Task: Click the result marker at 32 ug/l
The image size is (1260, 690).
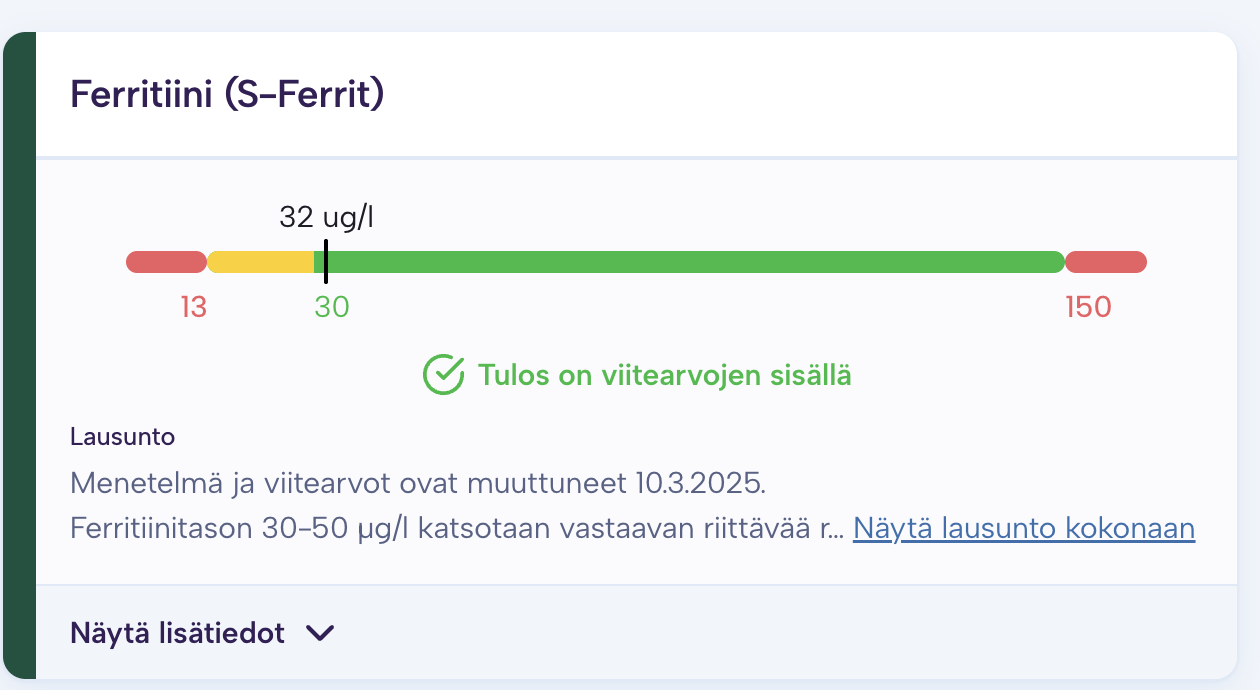Action: tap(326, 261)
